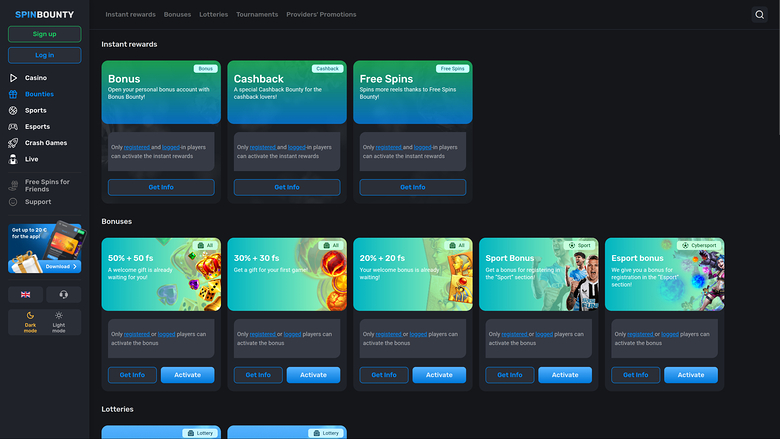The image size is (780, 439).
Task: Click the page vertical scrollbar
Action: (x=778, y=67)
